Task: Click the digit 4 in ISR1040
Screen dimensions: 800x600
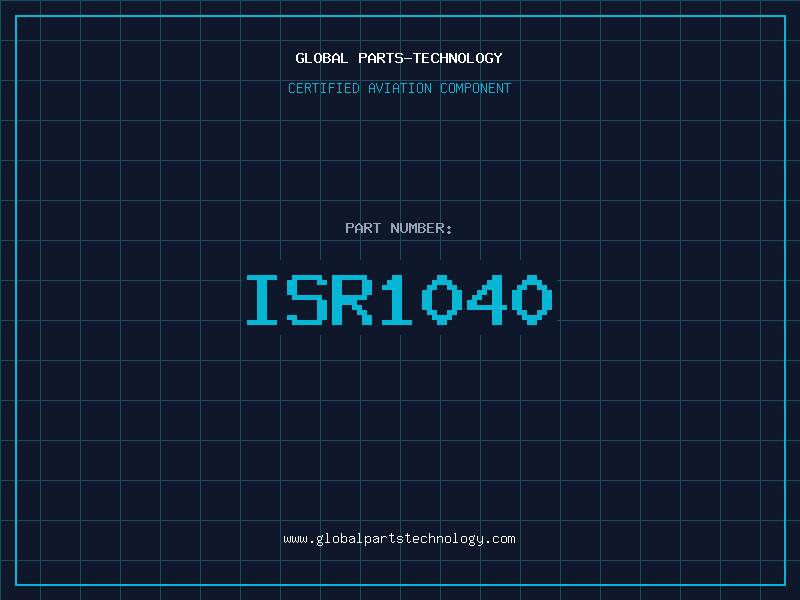Action: (x=486, y=300)
